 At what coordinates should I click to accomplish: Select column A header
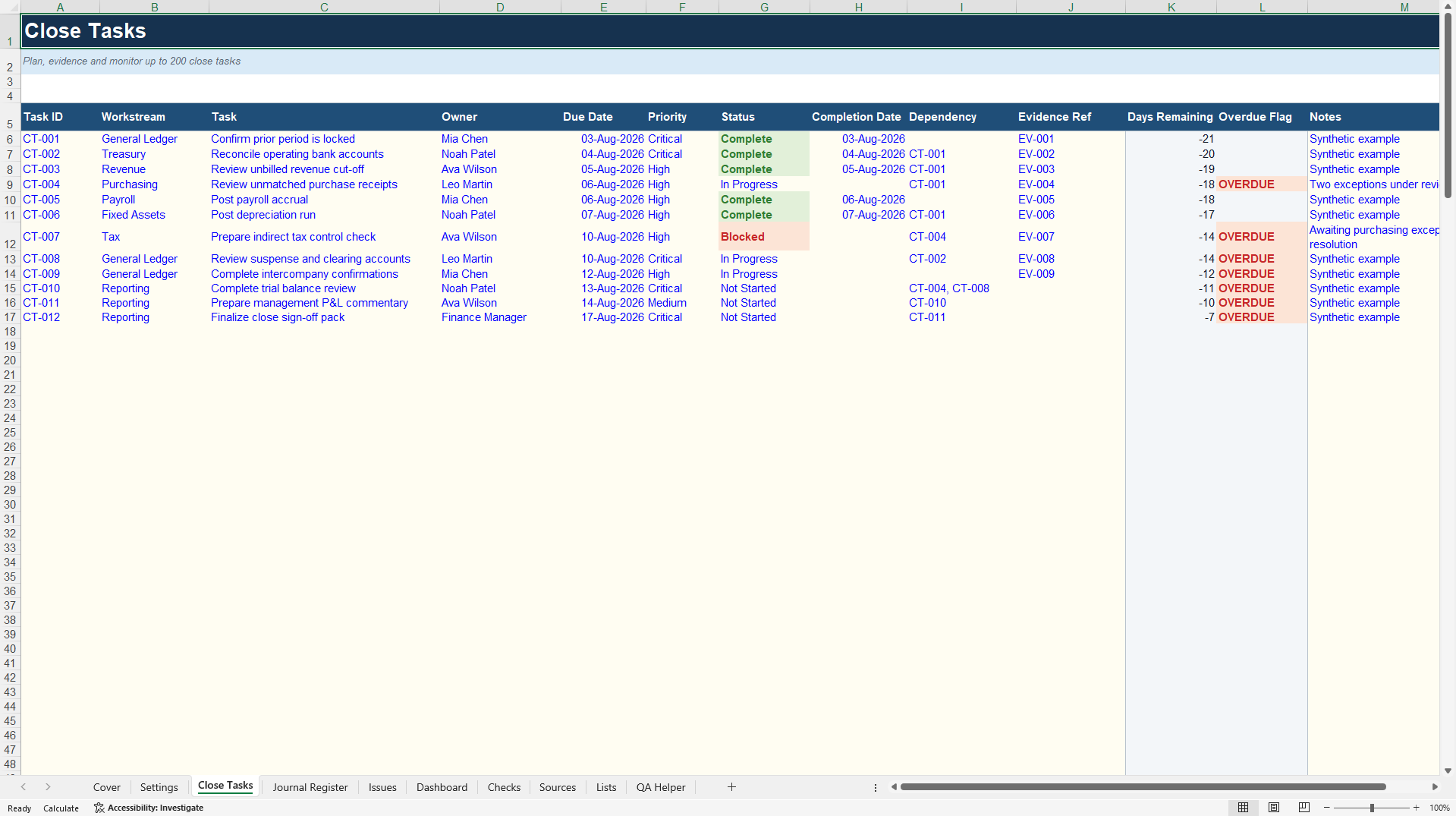(60, 7)
